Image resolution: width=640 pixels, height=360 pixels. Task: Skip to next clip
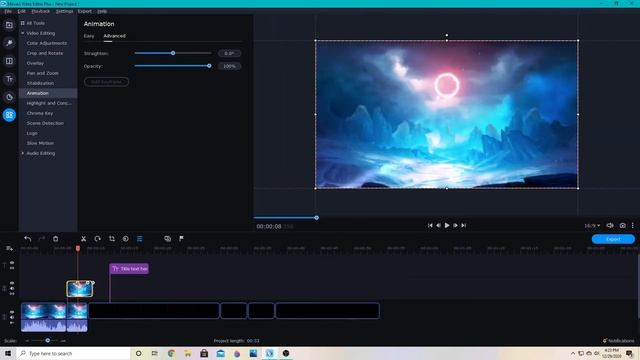point(464,225)
